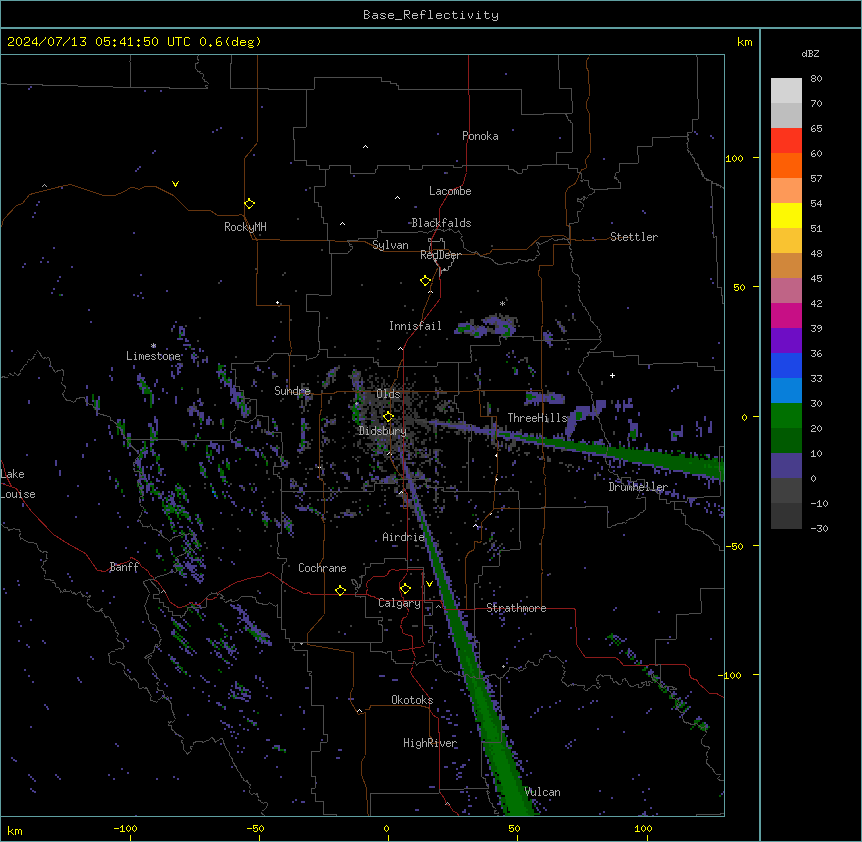
Task: Click the red legend swatch between 65 and 60
Action: [x=786, y=140]
